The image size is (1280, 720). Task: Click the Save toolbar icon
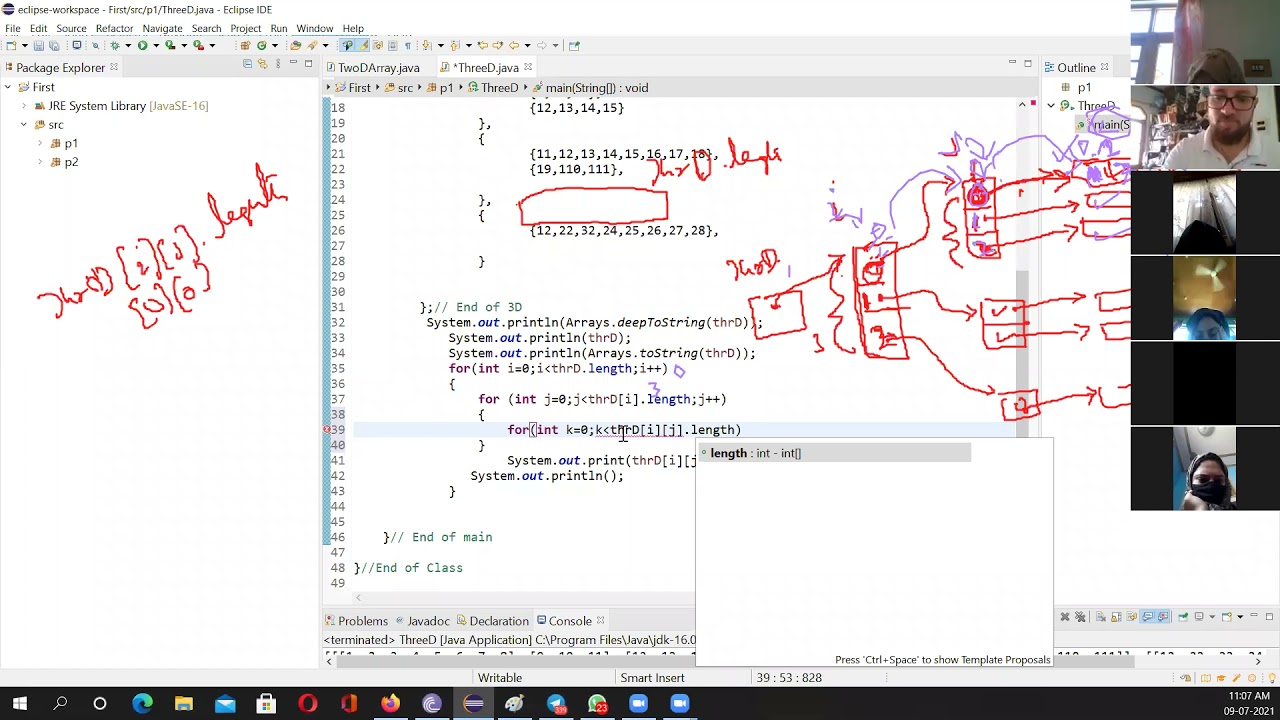(x=38, y=45)
